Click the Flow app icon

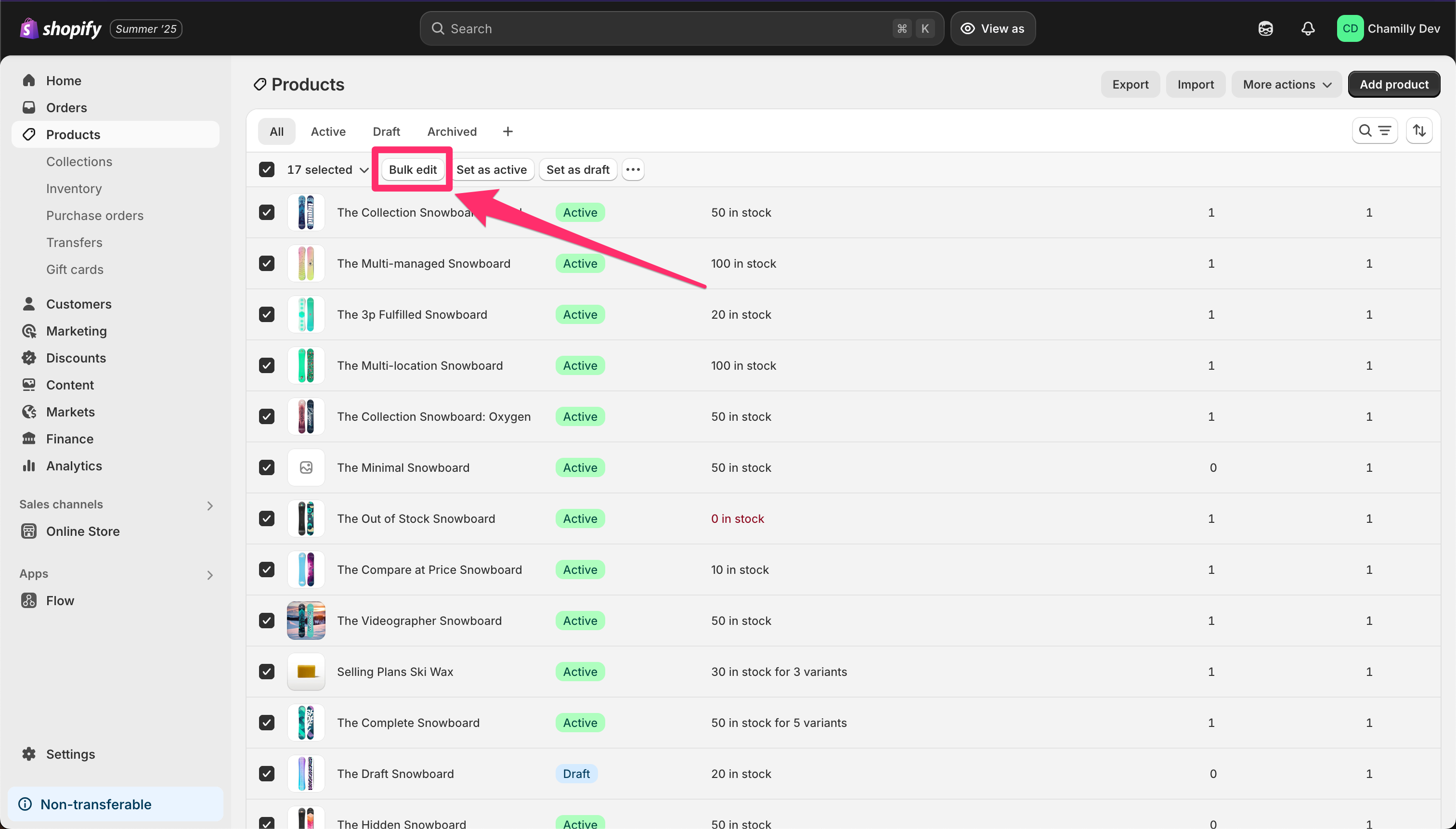pyautogui.click(x=29, y=600)
